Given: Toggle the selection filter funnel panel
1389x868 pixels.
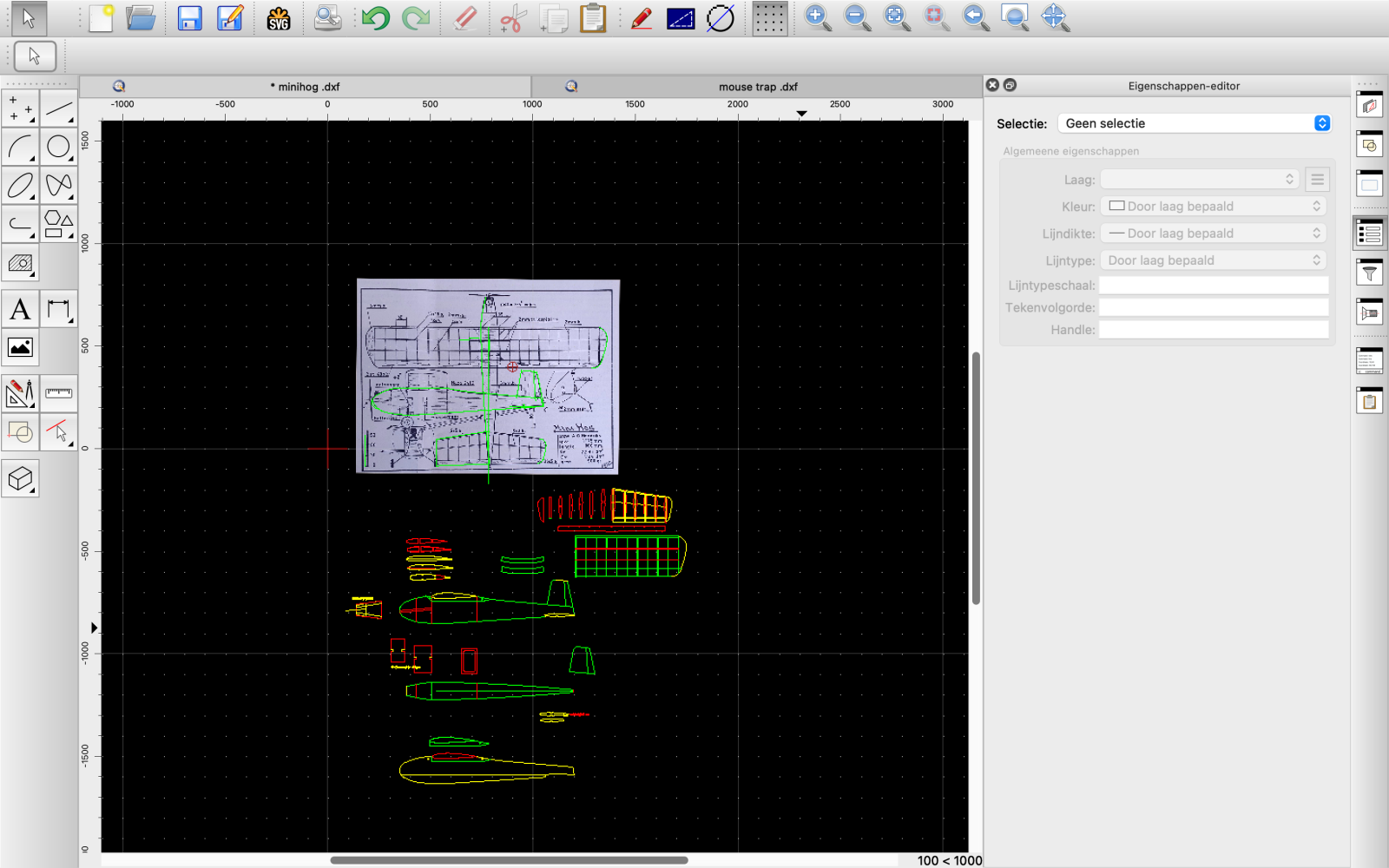Looking at the screenshot, I should click(1369, 273).
